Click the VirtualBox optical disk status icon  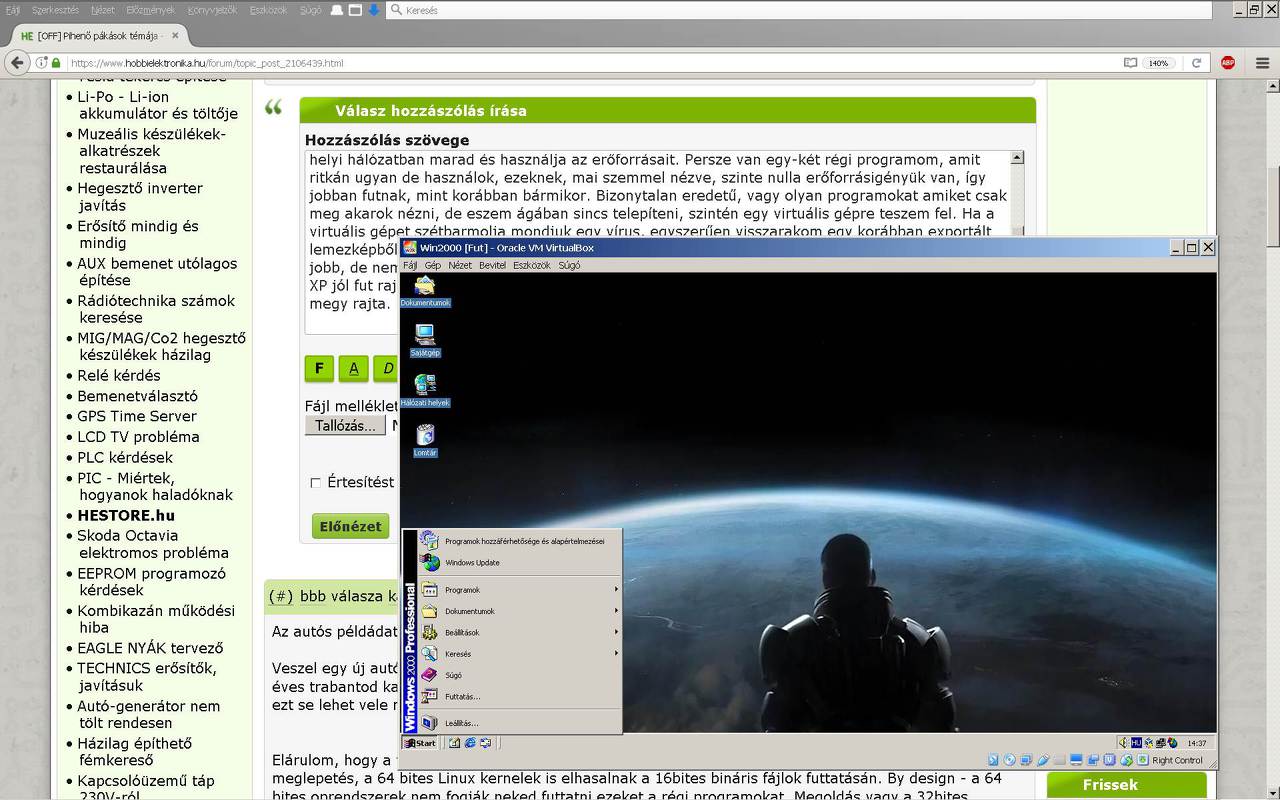point(1009,760)
